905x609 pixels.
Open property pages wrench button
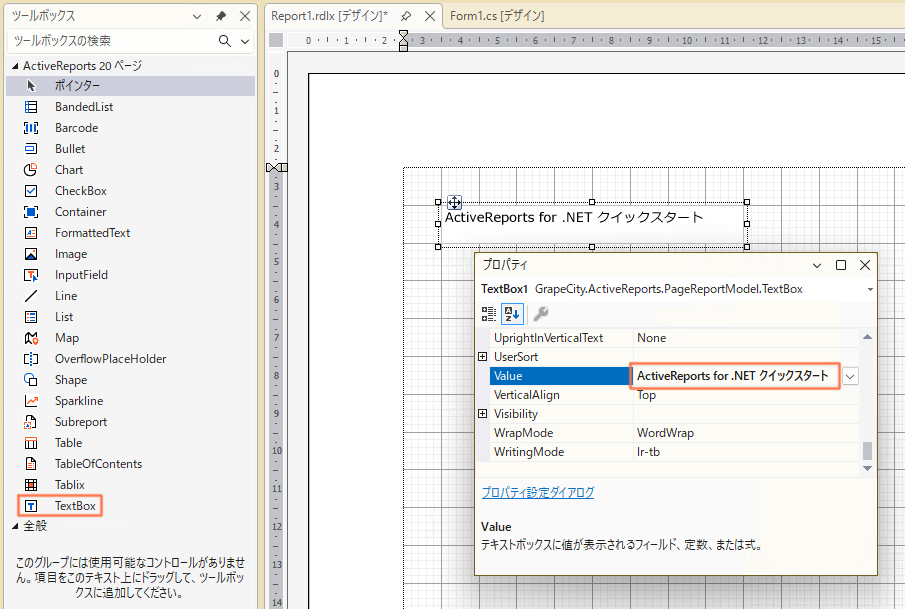coord(541,314)
